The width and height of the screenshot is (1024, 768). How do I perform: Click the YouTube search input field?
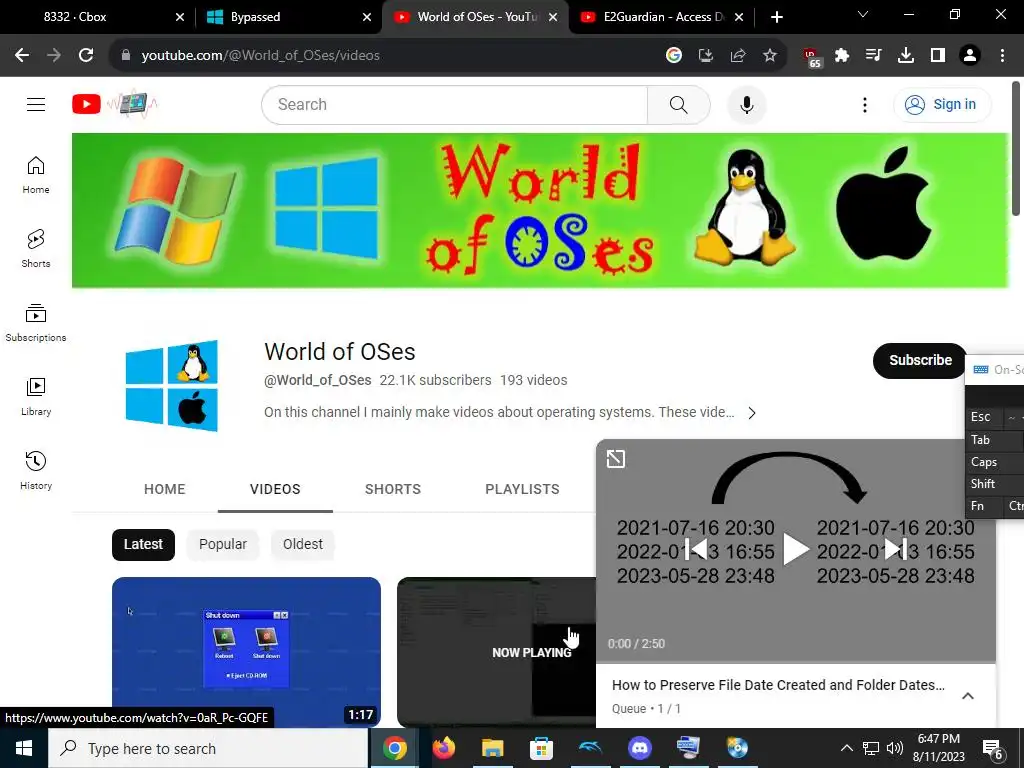pyautogui.click(x=455, y=104)
